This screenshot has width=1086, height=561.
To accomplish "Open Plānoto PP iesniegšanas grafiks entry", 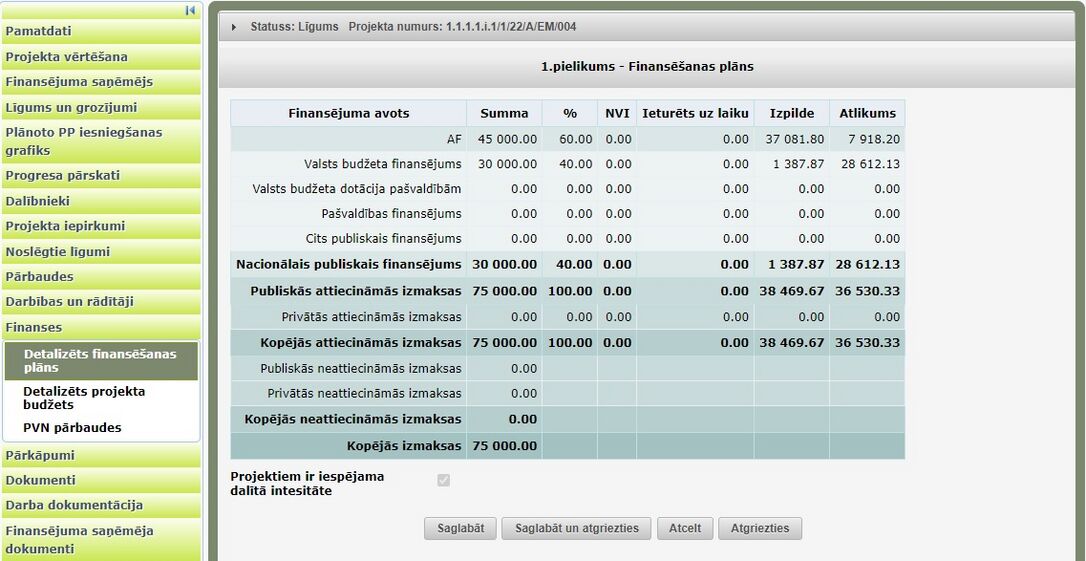I will coord(100,141).
